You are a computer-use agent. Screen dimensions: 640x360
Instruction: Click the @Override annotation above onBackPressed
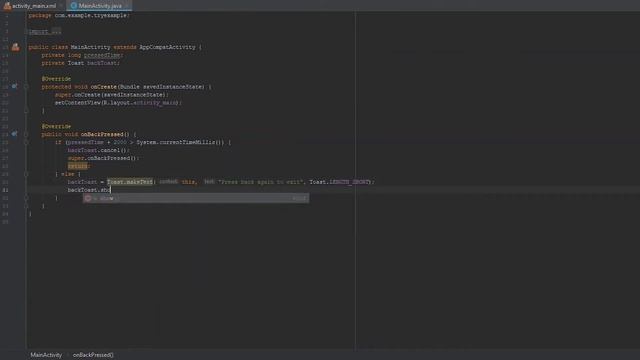coord(56,127)
